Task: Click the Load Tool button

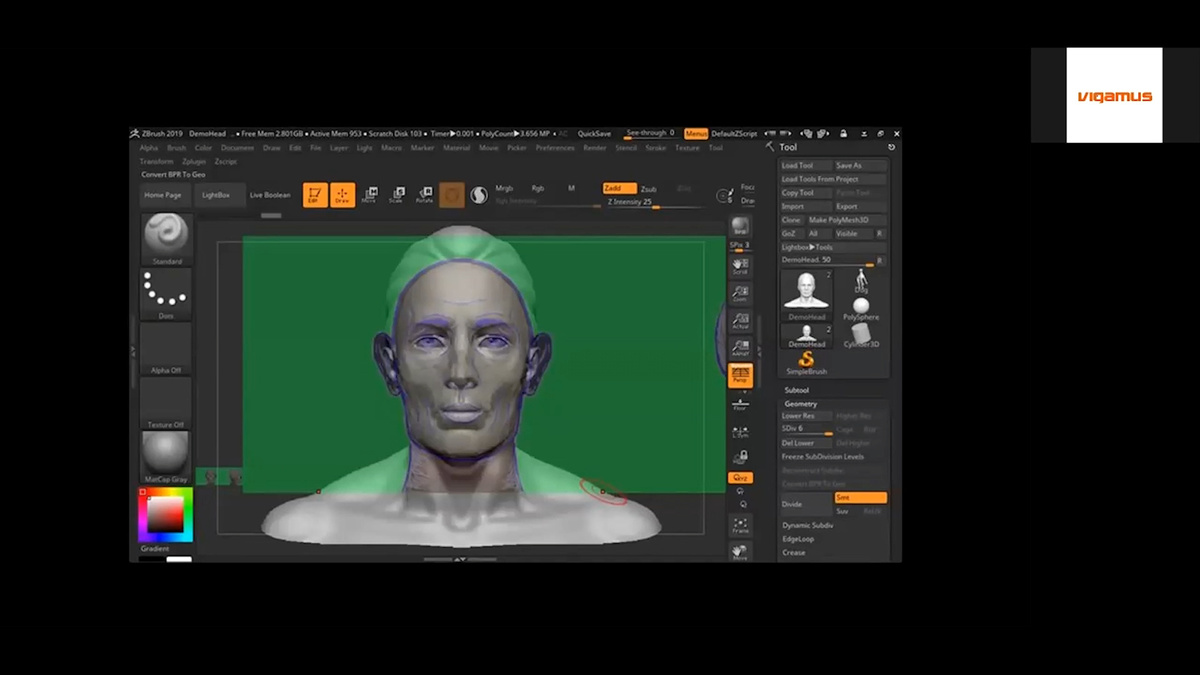Action: [798, 166]
